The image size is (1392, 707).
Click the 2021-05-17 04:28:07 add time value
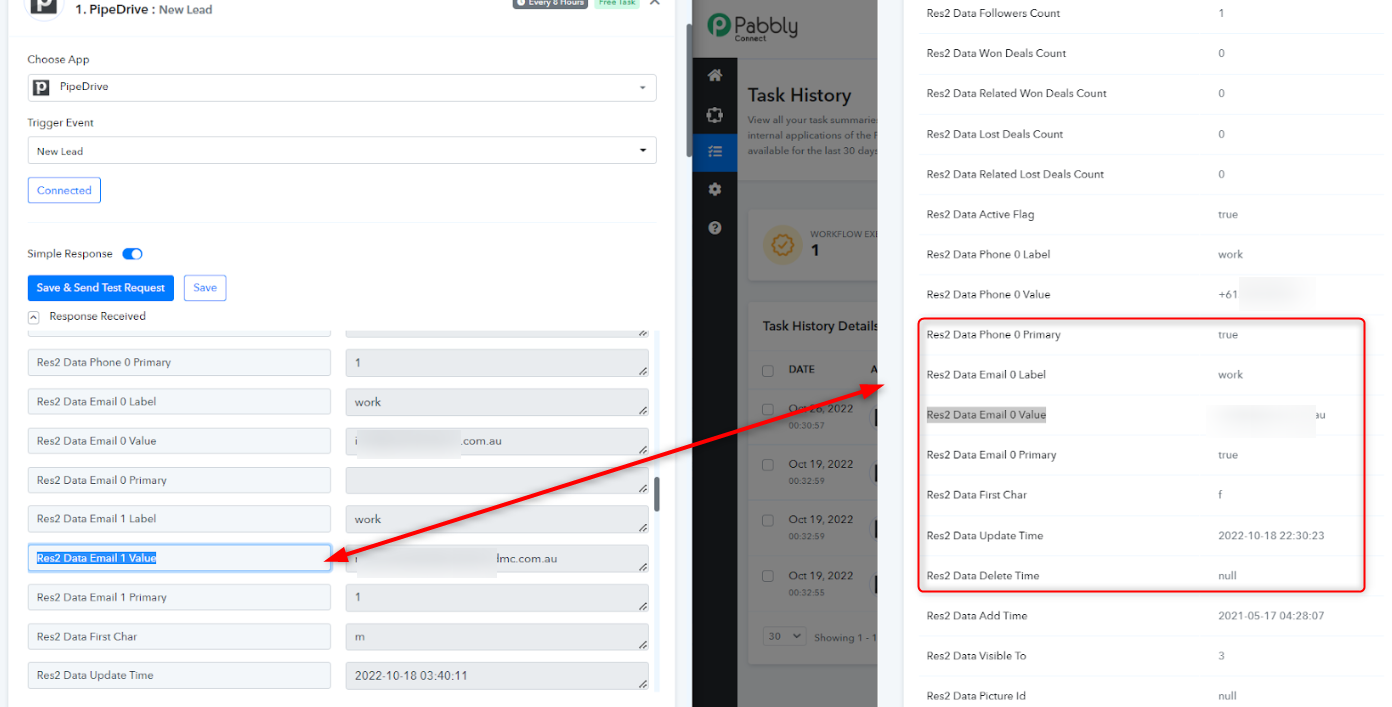pyautogui.click(x=1271, y=616)
